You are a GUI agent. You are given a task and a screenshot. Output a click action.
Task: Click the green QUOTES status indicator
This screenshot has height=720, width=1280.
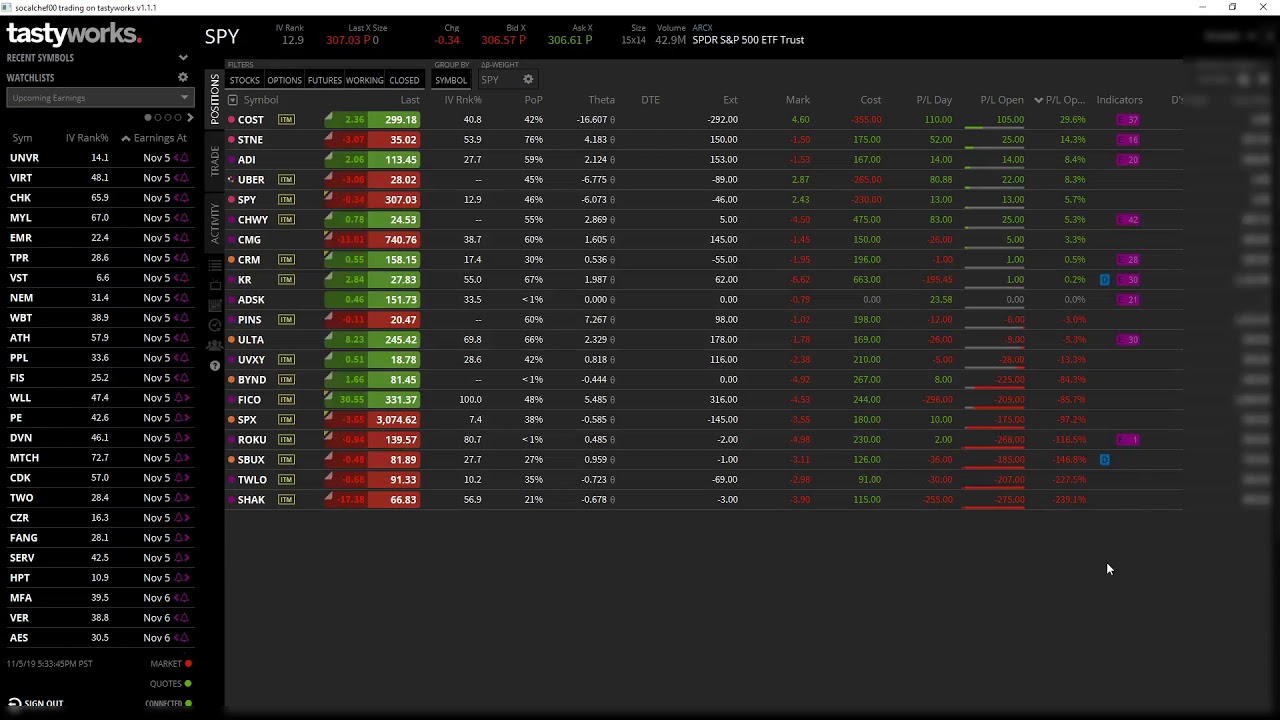tap(188, 684)
